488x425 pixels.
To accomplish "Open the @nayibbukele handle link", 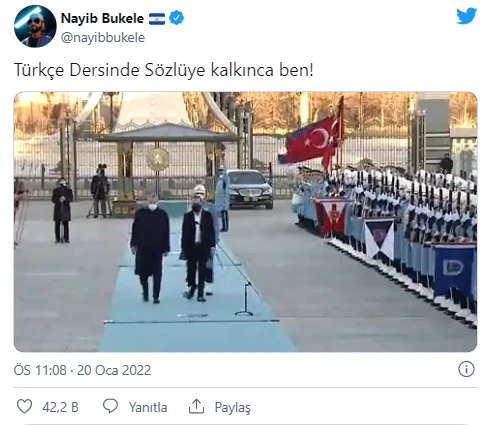I will coord(103,37).
